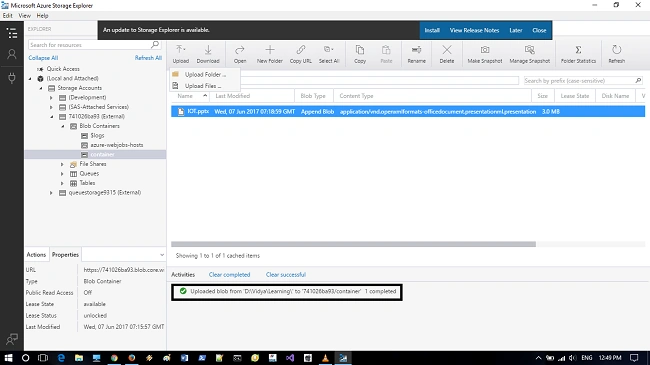Image resolution: width=650 pixels, height=365 pixels.
Task: Open the Connect plug sidebar icon
Action: coord(12,78)
